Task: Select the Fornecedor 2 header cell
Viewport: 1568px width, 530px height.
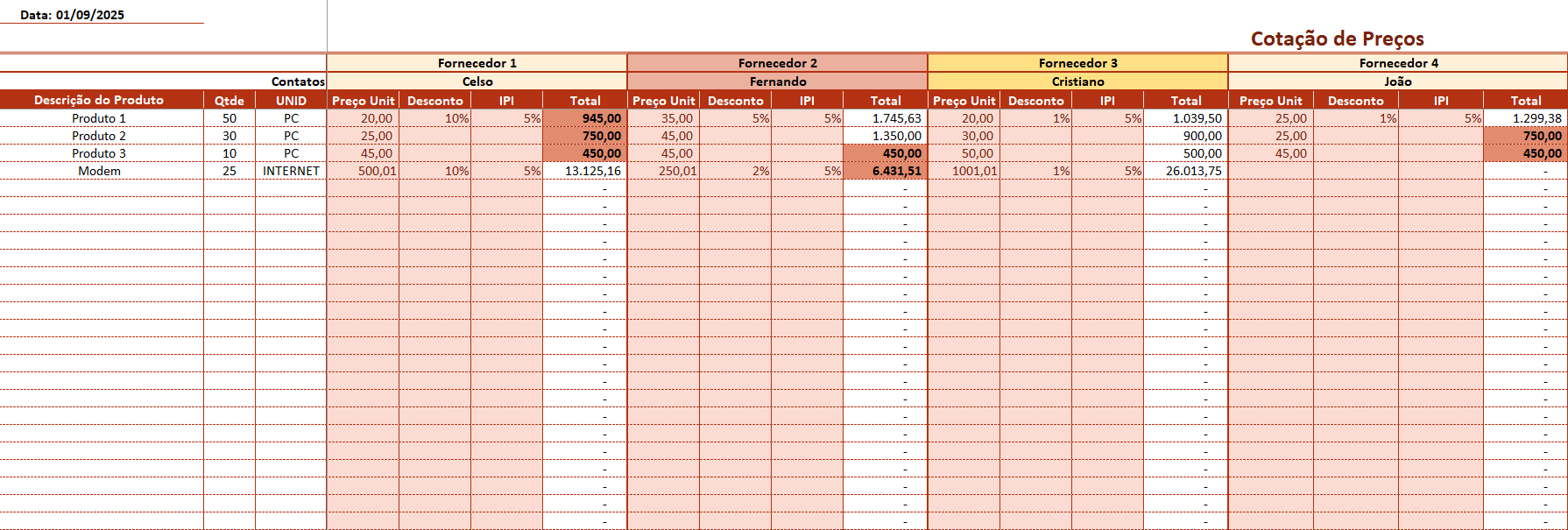Action: click(777, 63)
